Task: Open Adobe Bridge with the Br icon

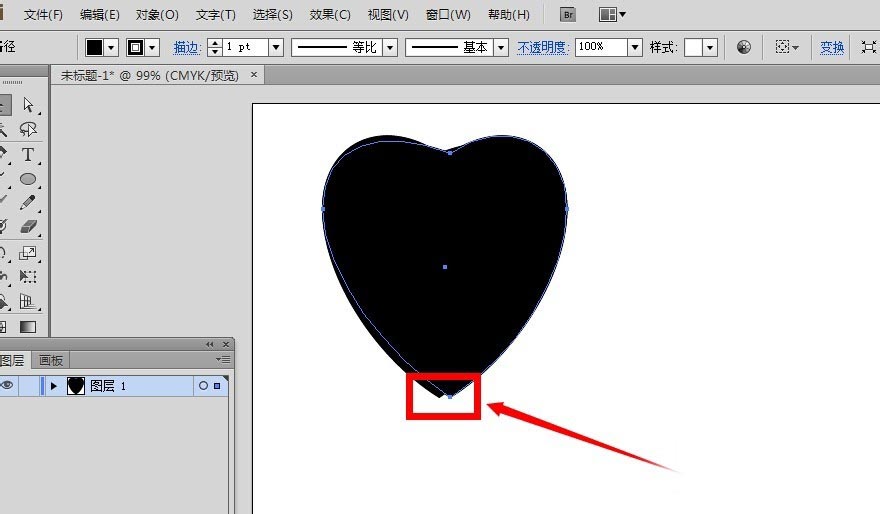Action: pos(568,15)
